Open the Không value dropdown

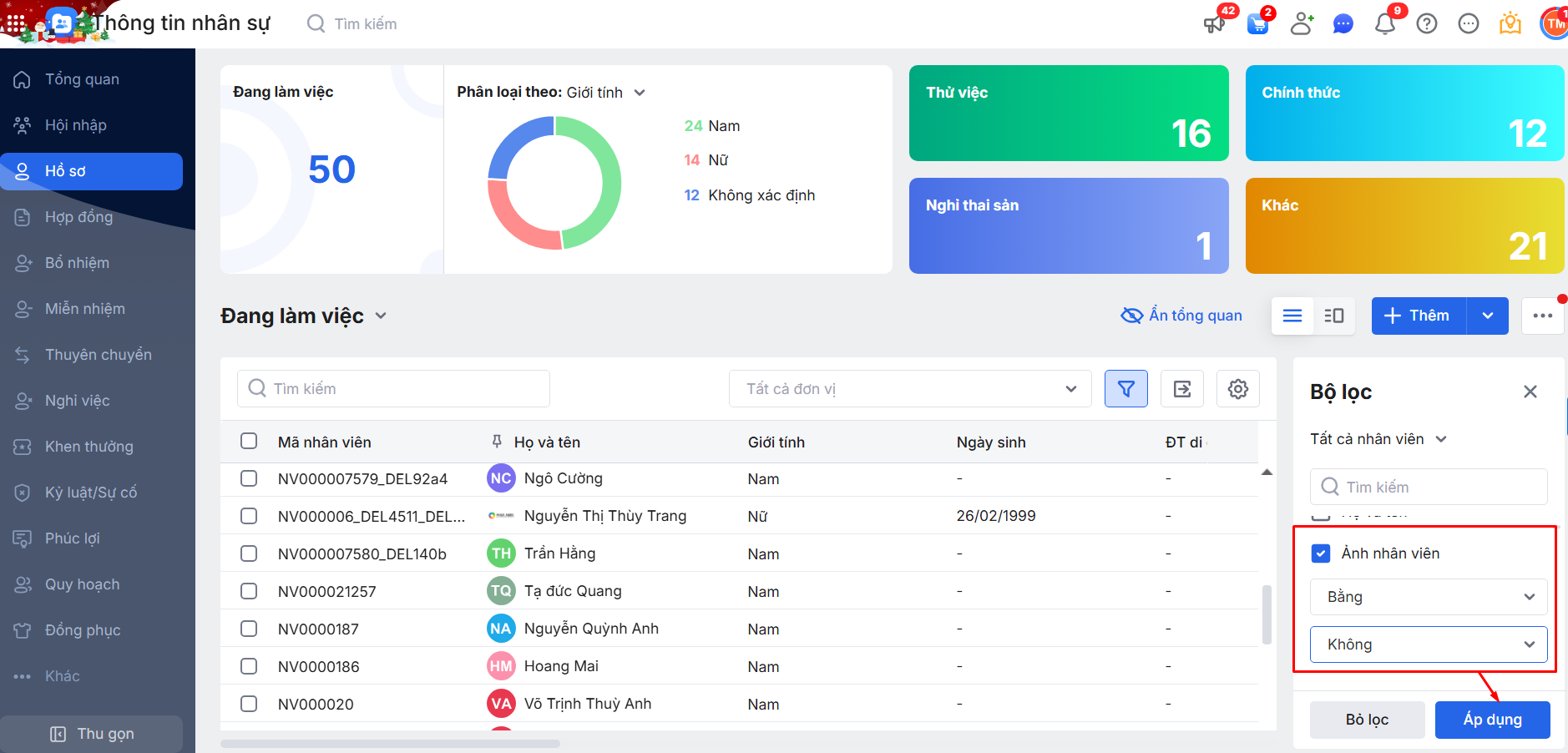[1429, 644]
